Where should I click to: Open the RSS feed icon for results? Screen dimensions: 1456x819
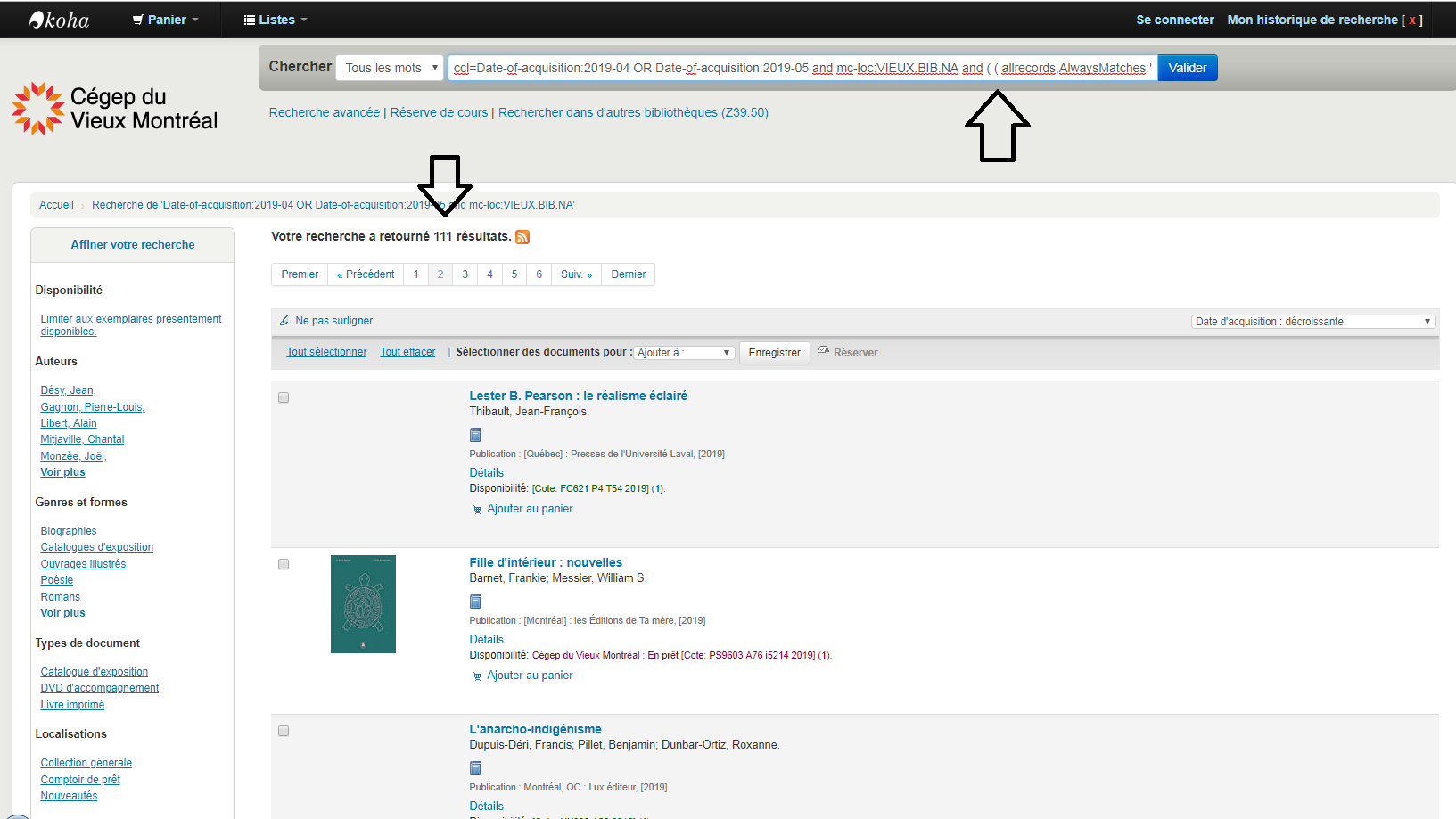click(x=522, y=237)
